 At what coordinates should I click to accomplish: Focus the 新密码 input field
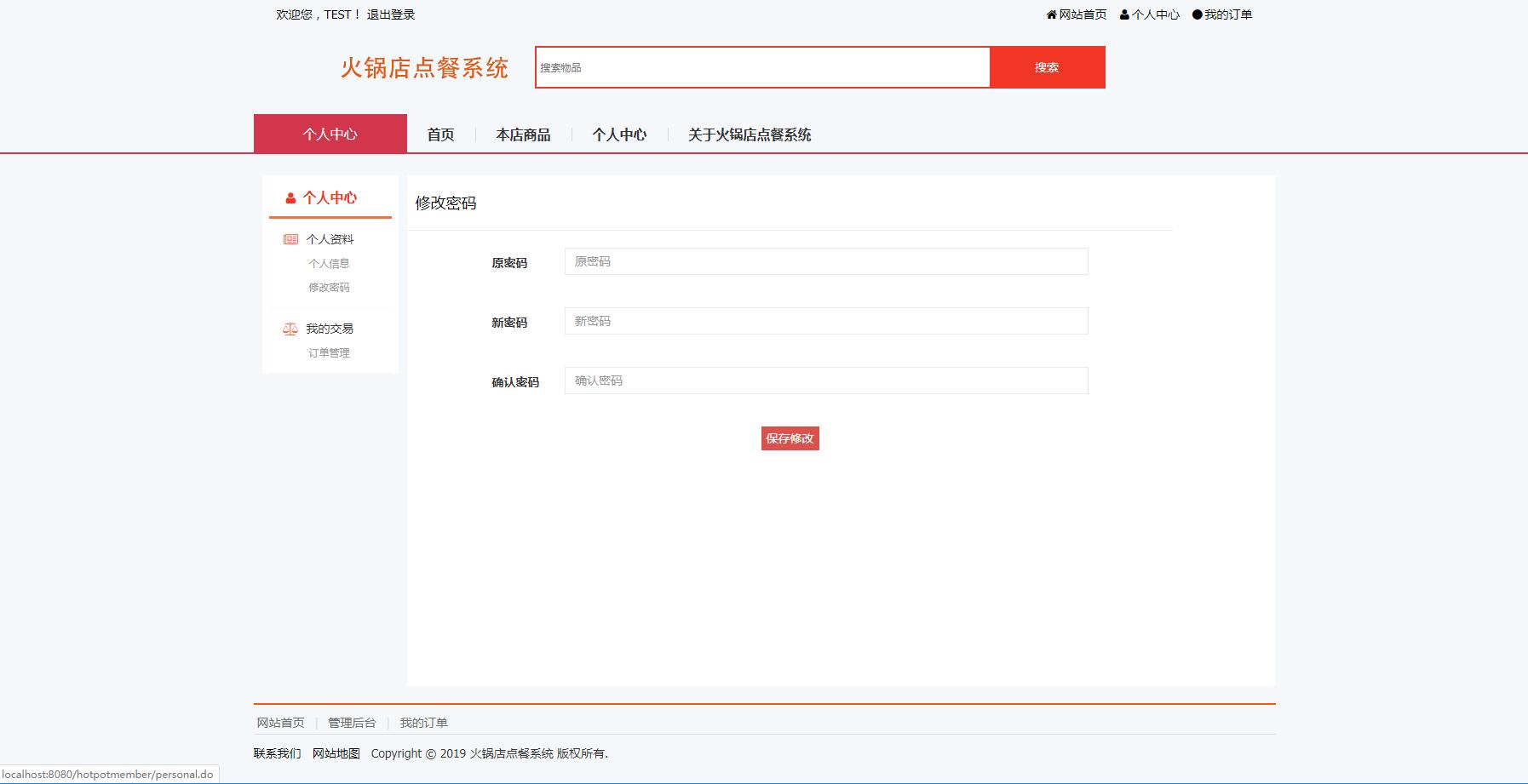tap(825, 321)
